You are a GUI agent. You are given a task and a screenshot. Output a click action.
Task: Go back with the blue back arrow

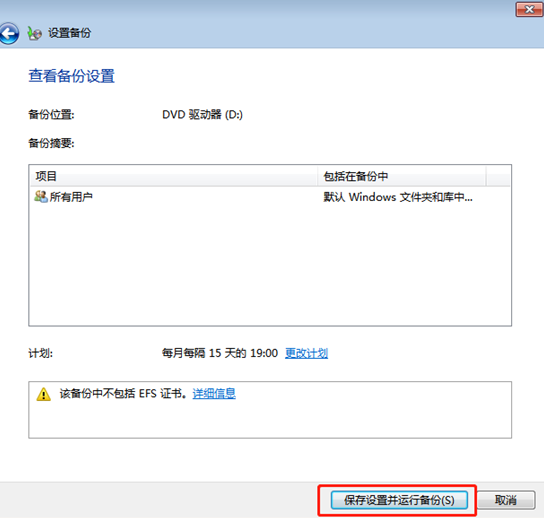9,34
